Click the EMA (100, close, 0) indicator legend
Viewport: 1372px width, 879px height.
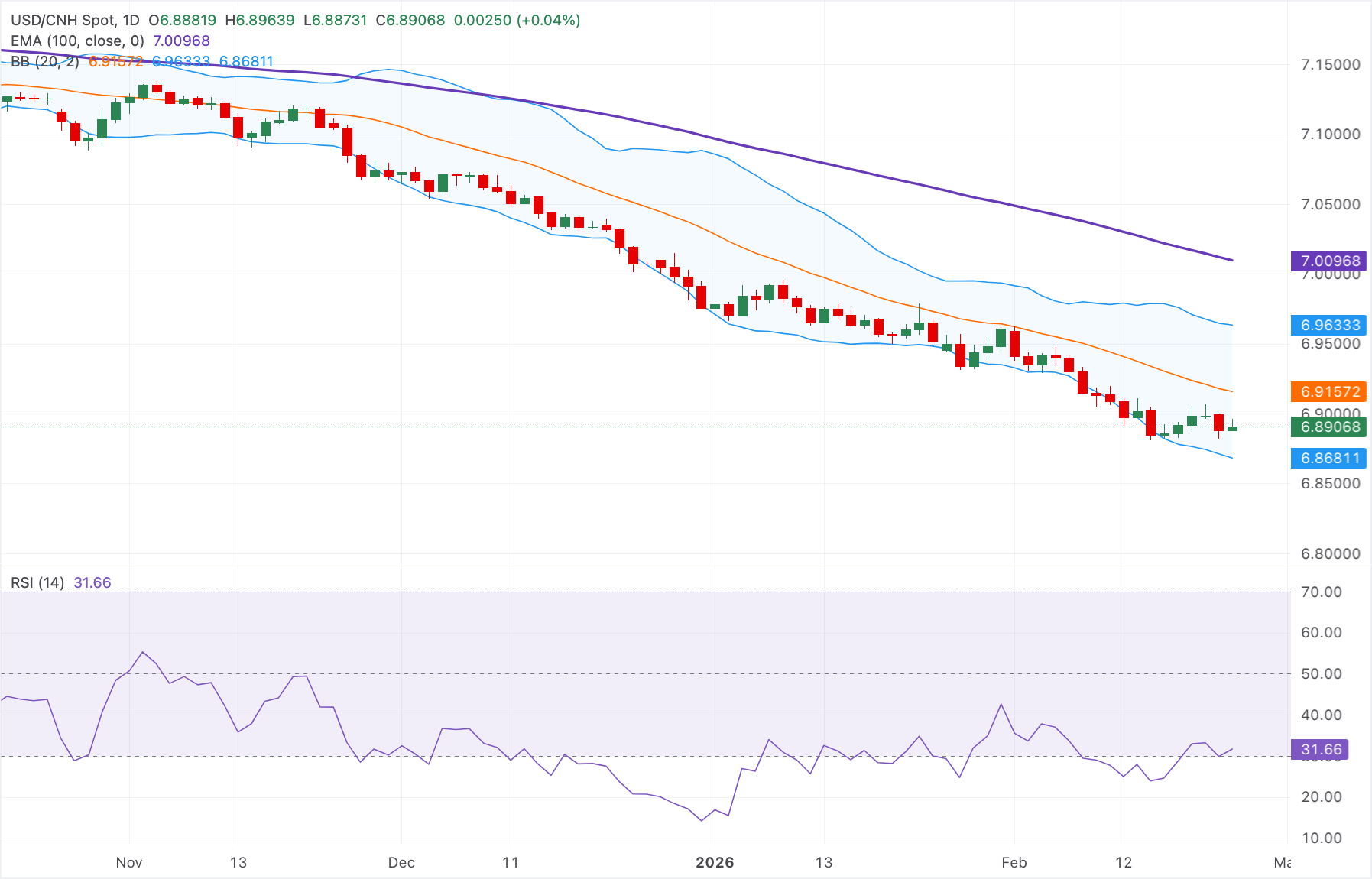pyautogui.click(x=76, y=41)
